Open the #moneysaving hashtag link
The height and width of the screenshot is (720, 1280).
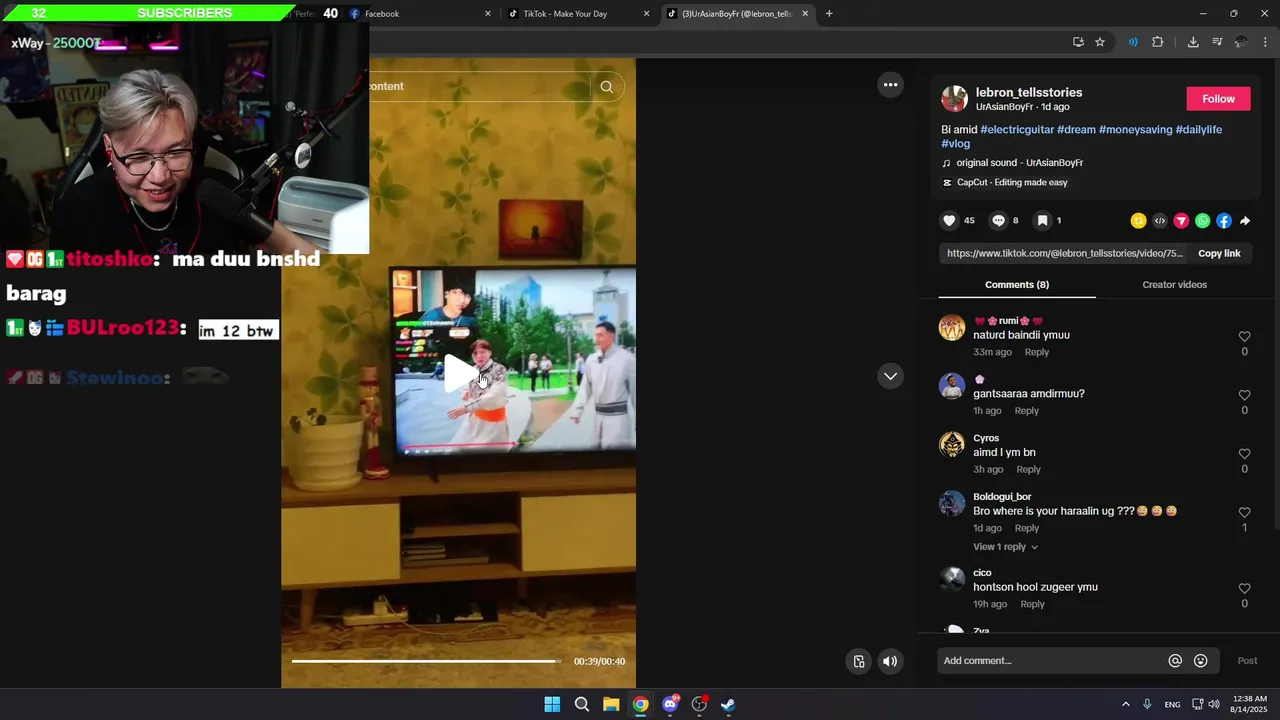coord(1135,130)
